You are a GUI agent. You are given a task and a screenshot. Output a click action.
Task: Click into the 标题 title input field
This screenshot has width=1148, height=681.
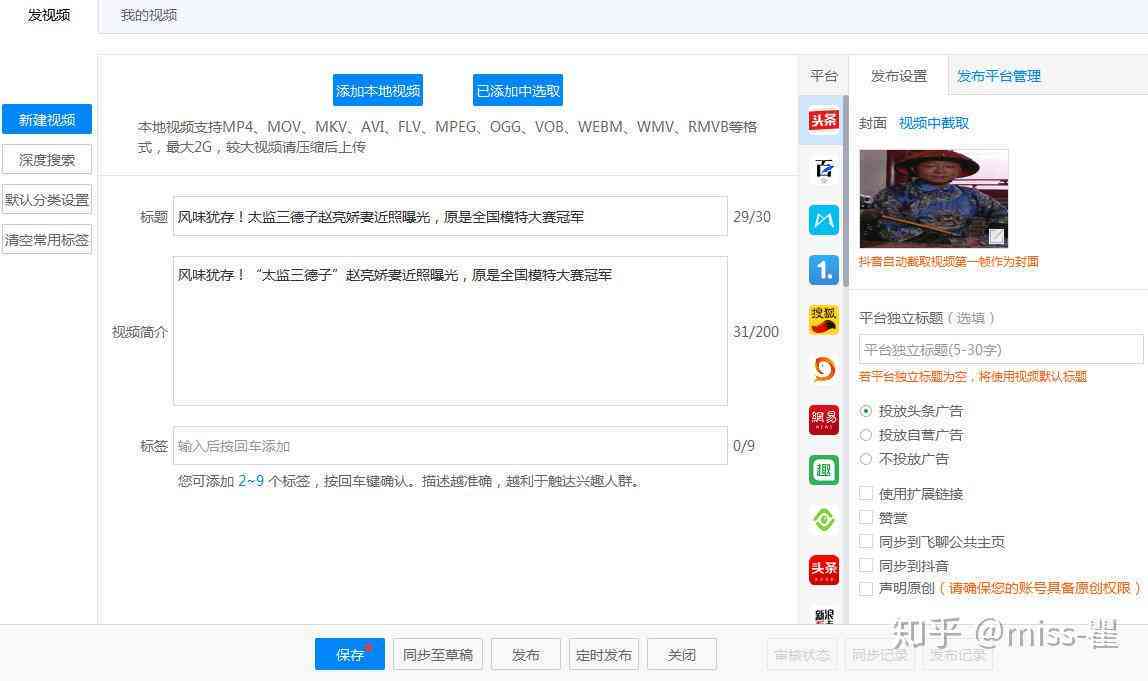click(450, 216)
